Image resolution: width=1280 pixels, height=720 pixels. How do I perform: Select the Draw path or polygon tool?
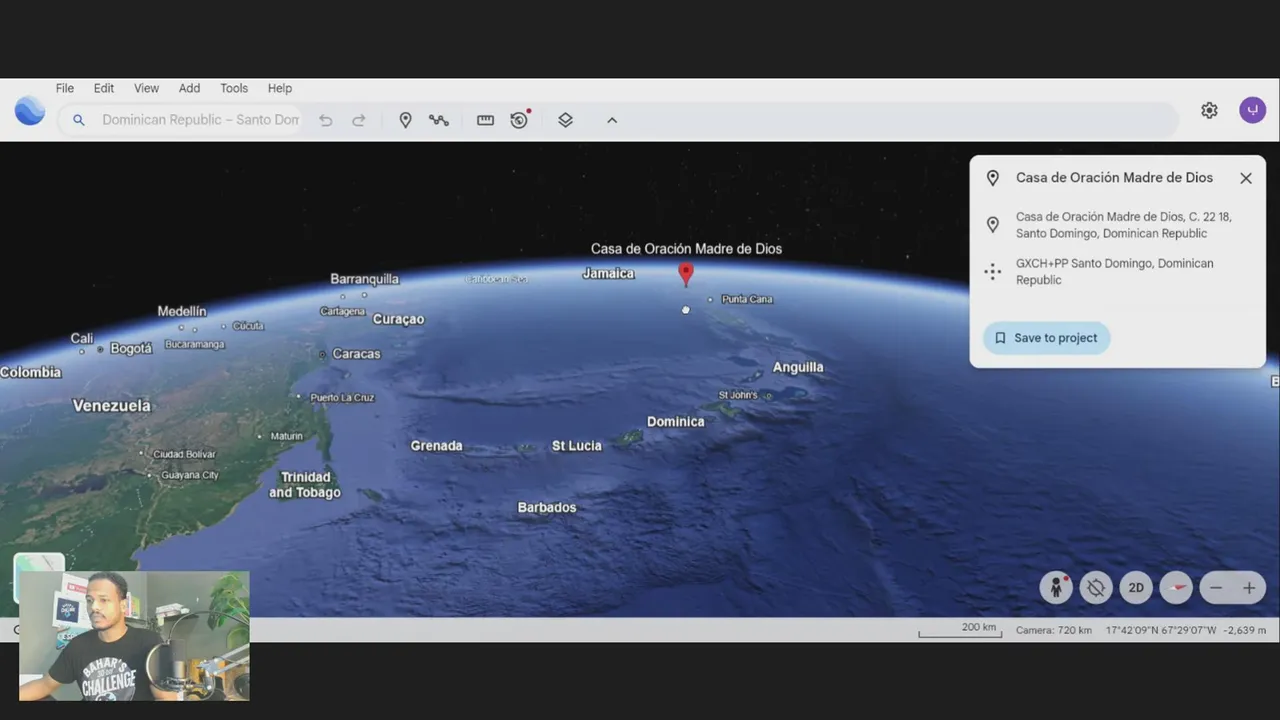tap(439, 120)
